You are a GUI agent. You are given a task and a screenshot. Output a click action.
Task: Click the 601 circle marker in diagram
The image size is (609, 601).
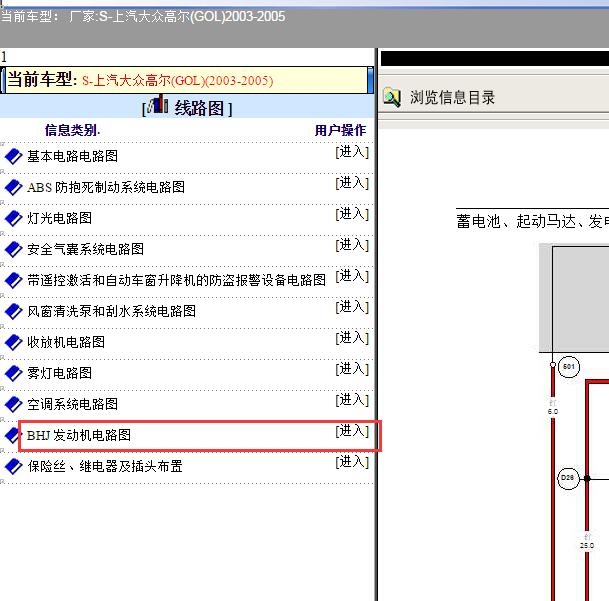569,367
